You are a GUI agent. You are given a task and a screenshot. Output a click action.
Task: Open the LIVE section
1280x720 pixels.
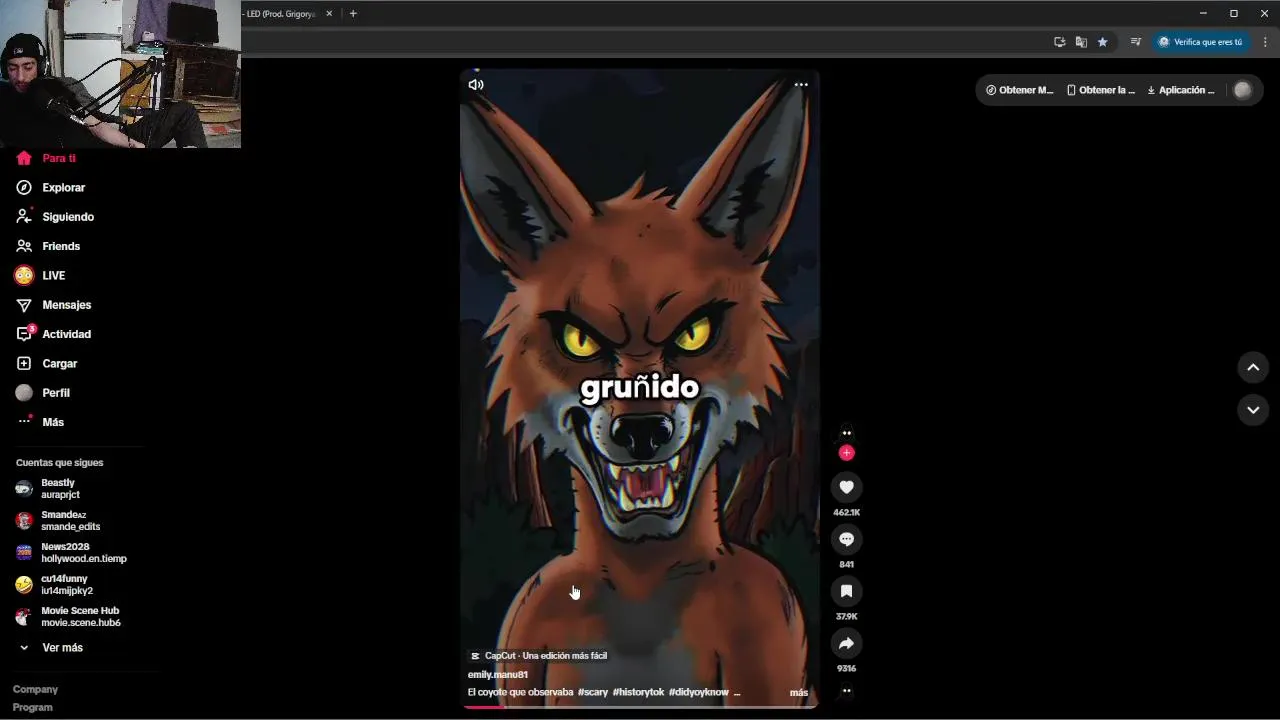pos(40,275)
